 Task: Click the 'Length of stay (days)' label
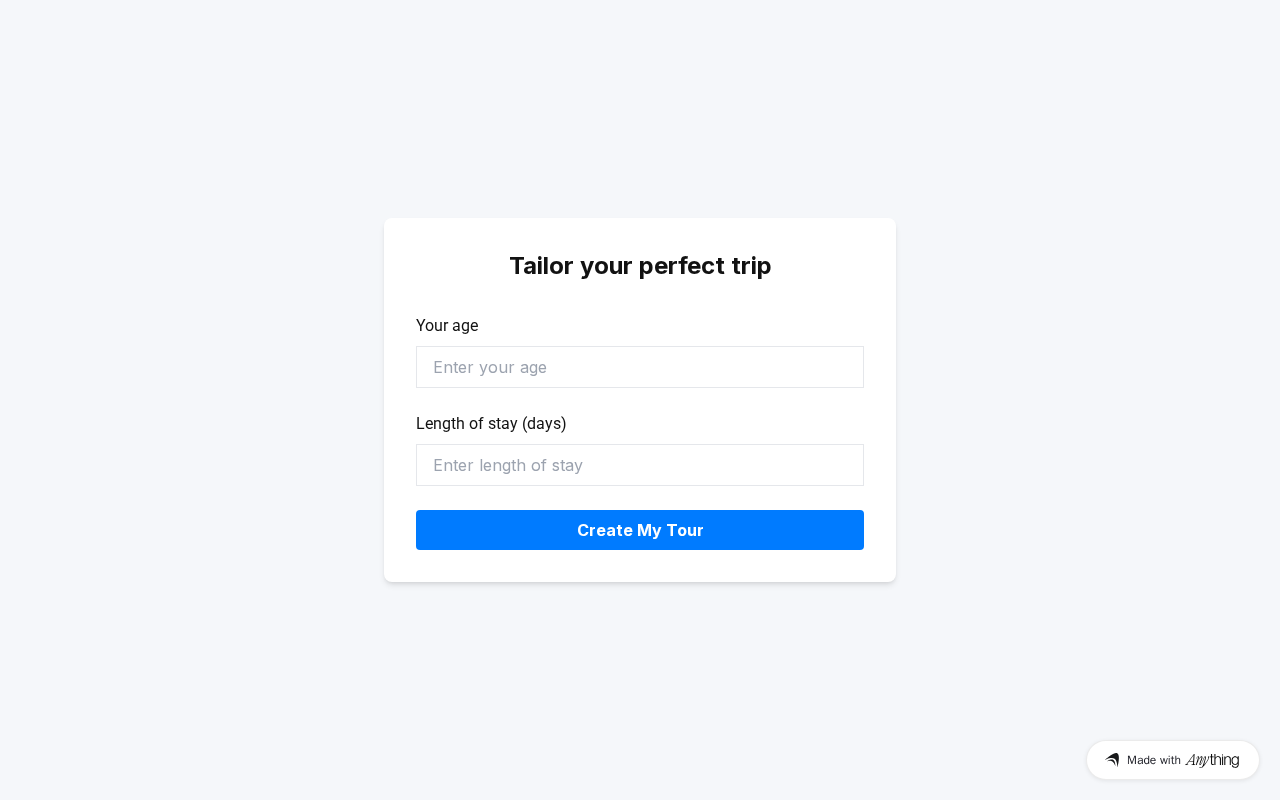491,424
